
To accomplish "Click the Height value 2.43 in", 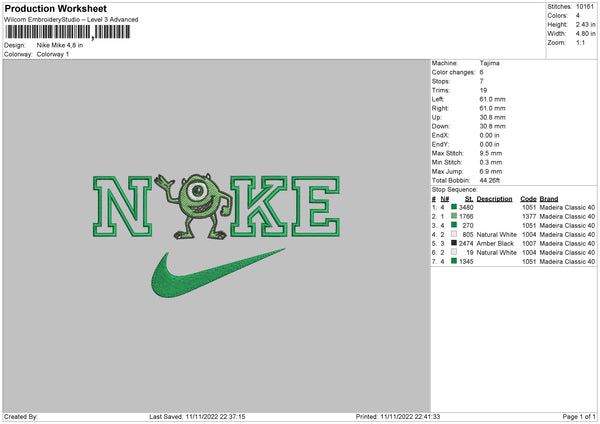I will (585, 24).
